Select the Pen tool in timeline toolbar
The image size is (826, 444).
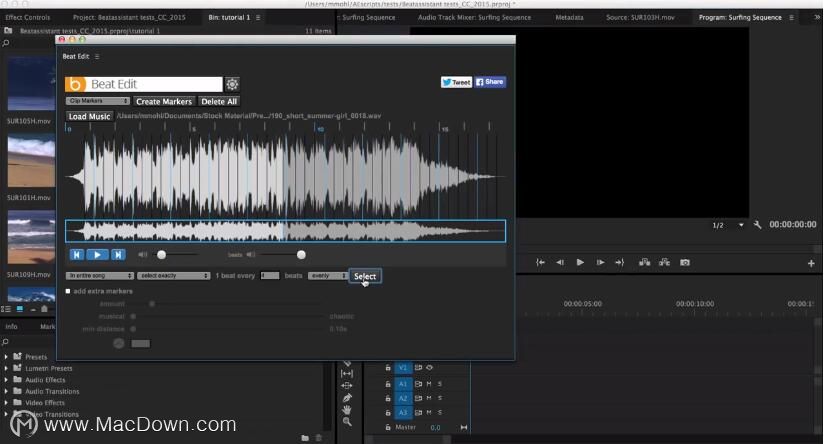coord(347,398)
